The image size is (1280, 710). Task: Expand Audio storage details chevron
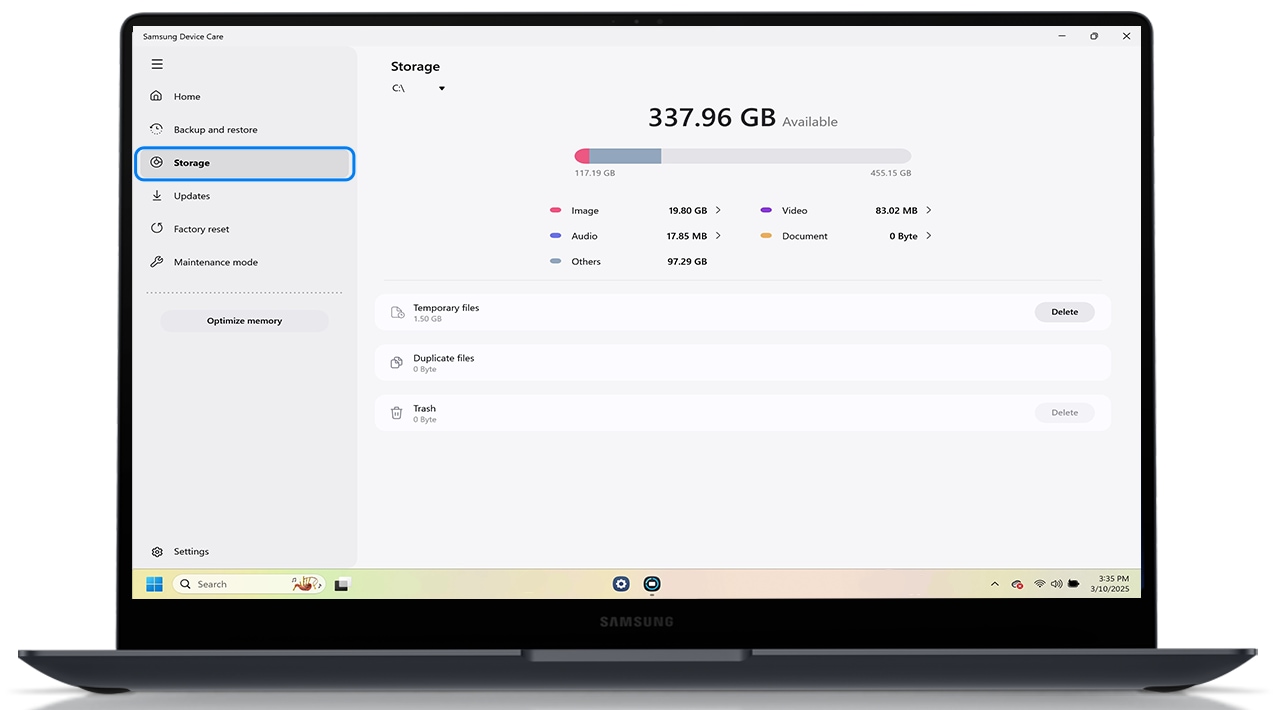[718, 236]
